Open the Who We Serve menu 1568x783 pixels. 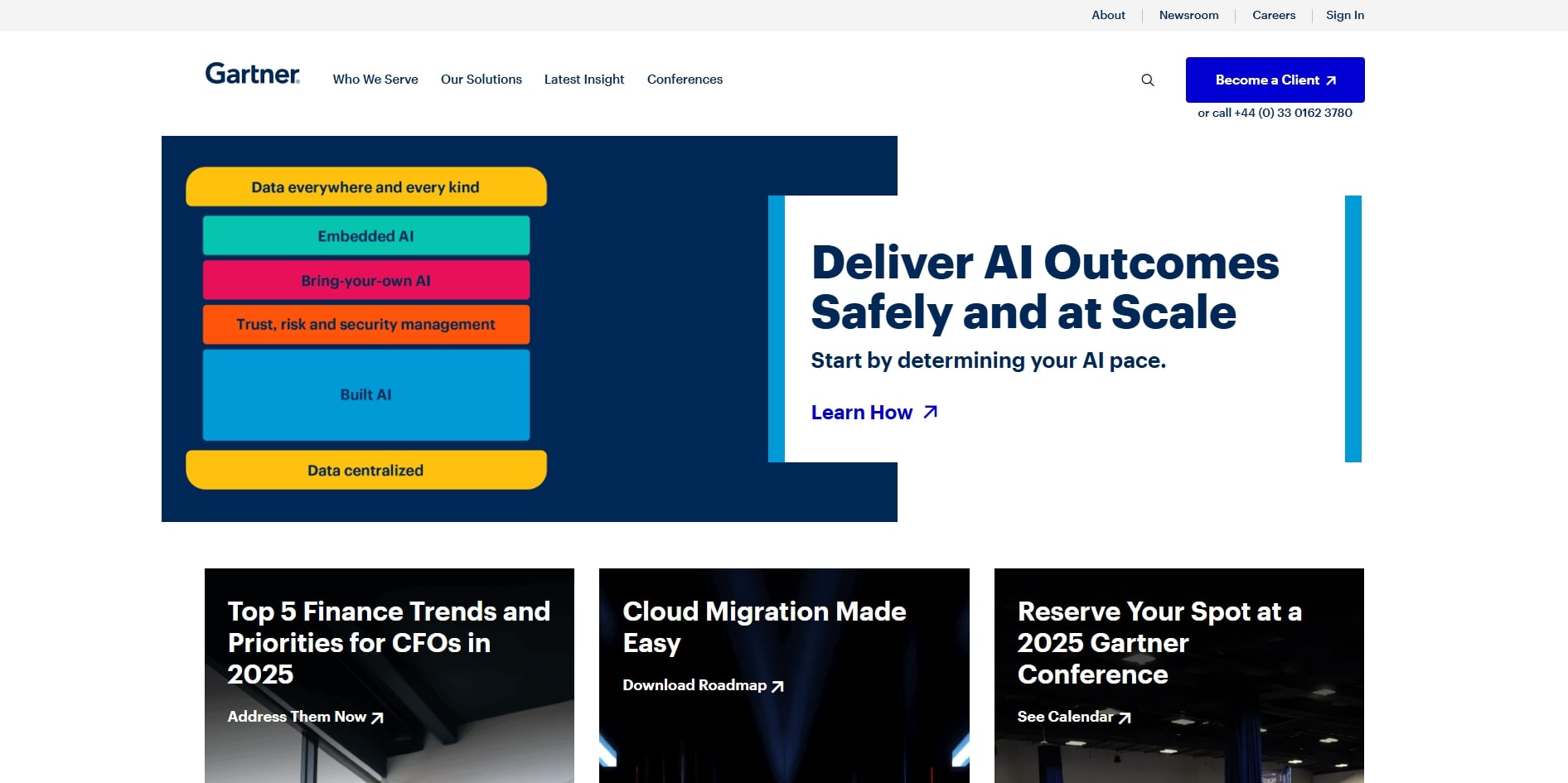tap(375, 80)
